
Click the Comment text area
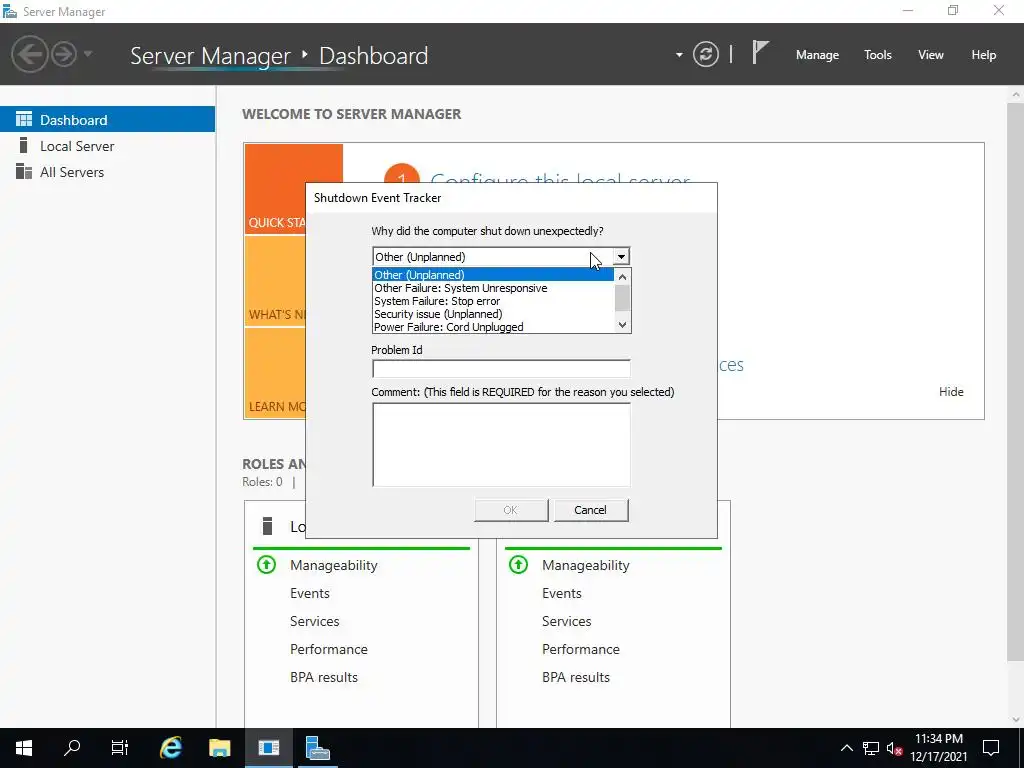point(501,445)
